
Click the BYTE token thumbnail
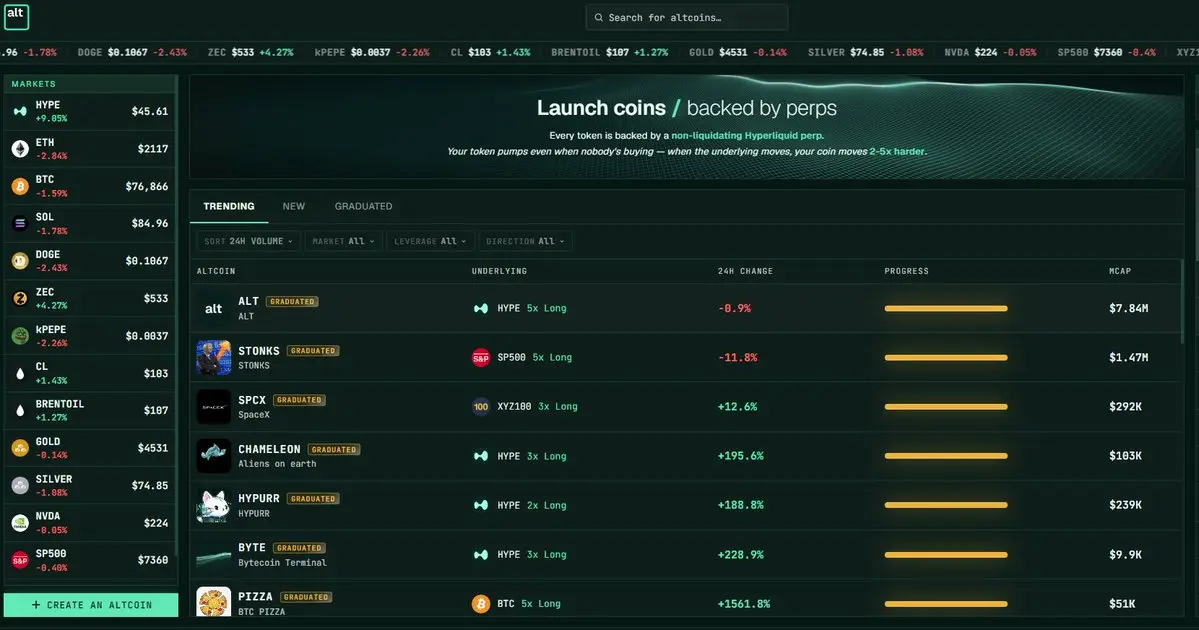tap(213, 555)
